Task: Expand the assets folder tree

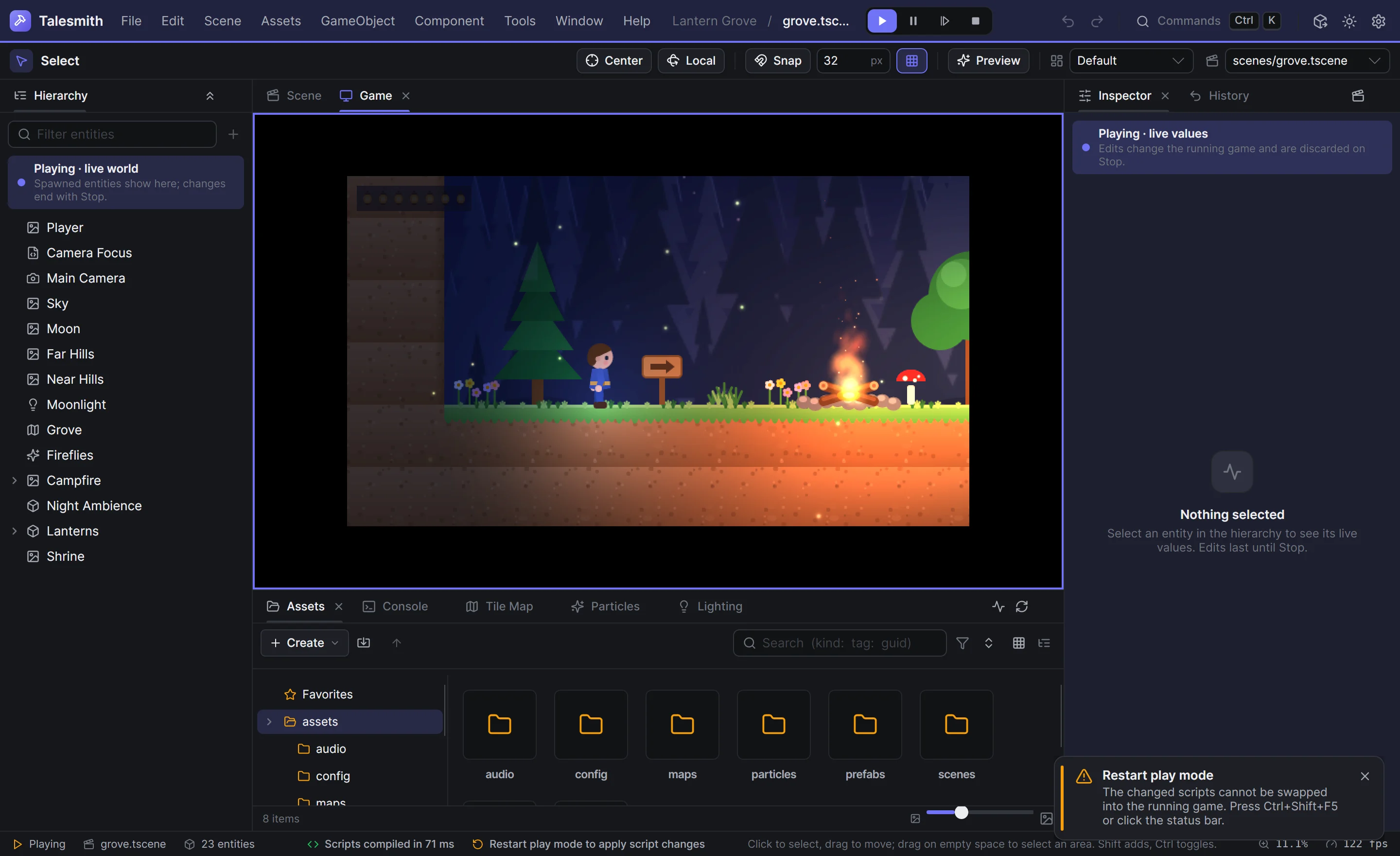Action: (x=269, y=721)
